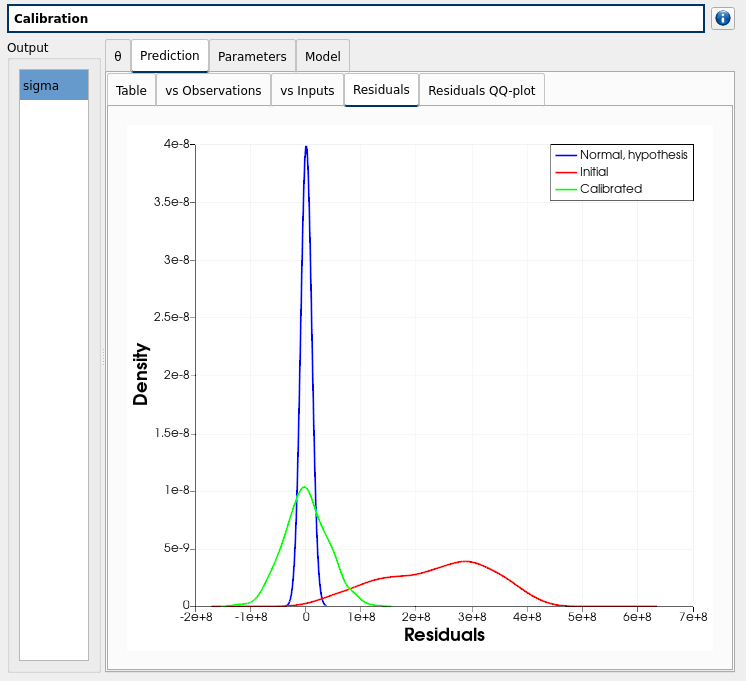Go to the Model tab
This screenshot has width=746, height=681.
tap(323, 57)
